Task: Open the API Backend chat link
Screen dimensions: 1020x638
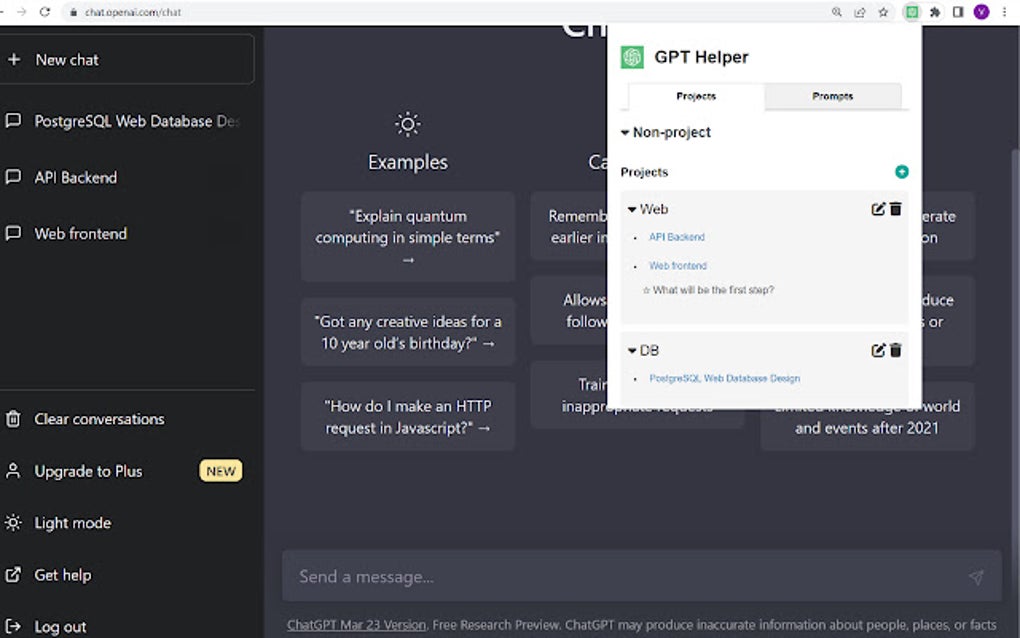Action: [676, 238]
